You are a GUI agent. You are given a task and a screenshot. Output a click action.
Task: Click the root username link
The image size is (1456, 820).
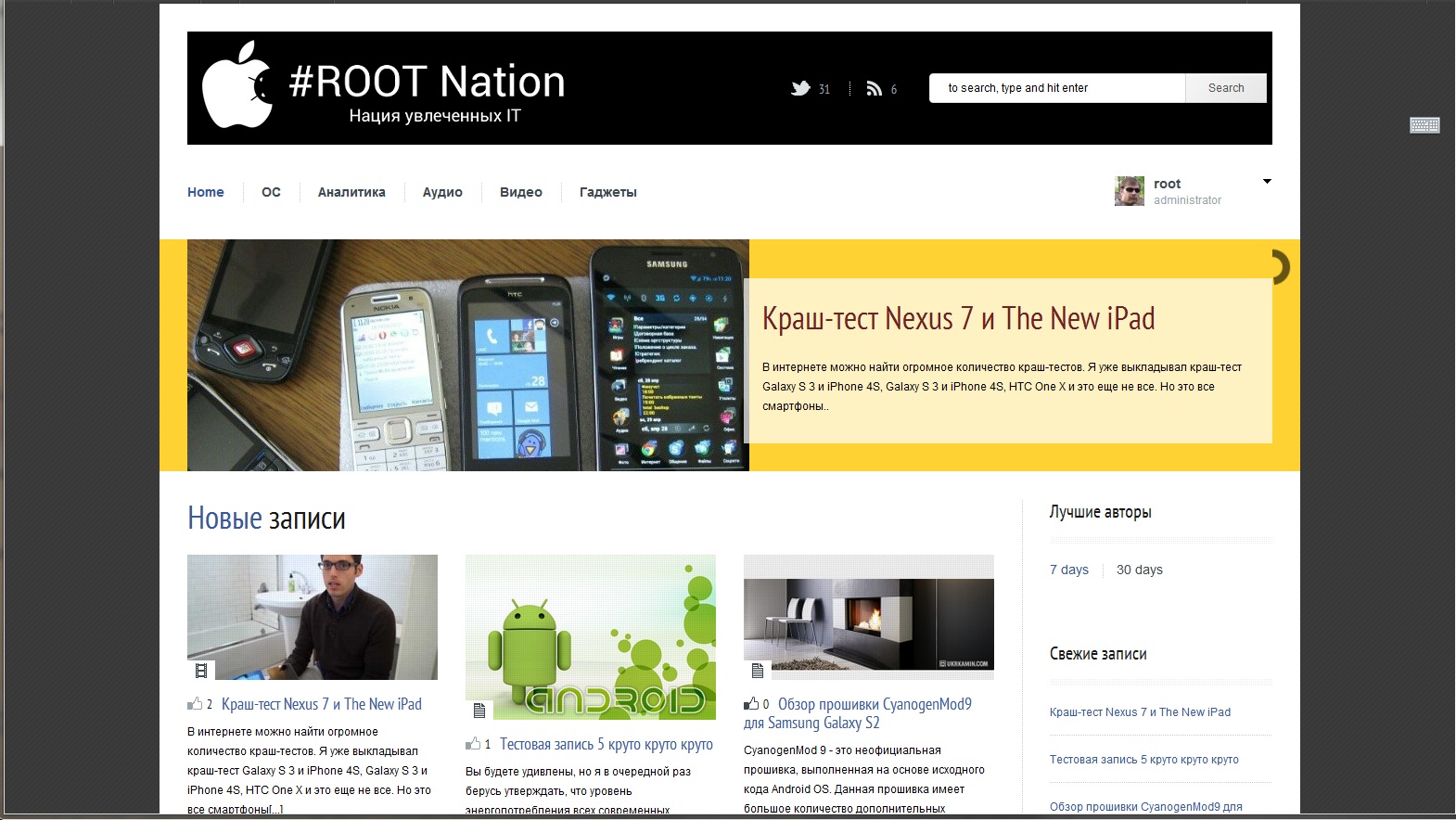(x=1168, y=184)
